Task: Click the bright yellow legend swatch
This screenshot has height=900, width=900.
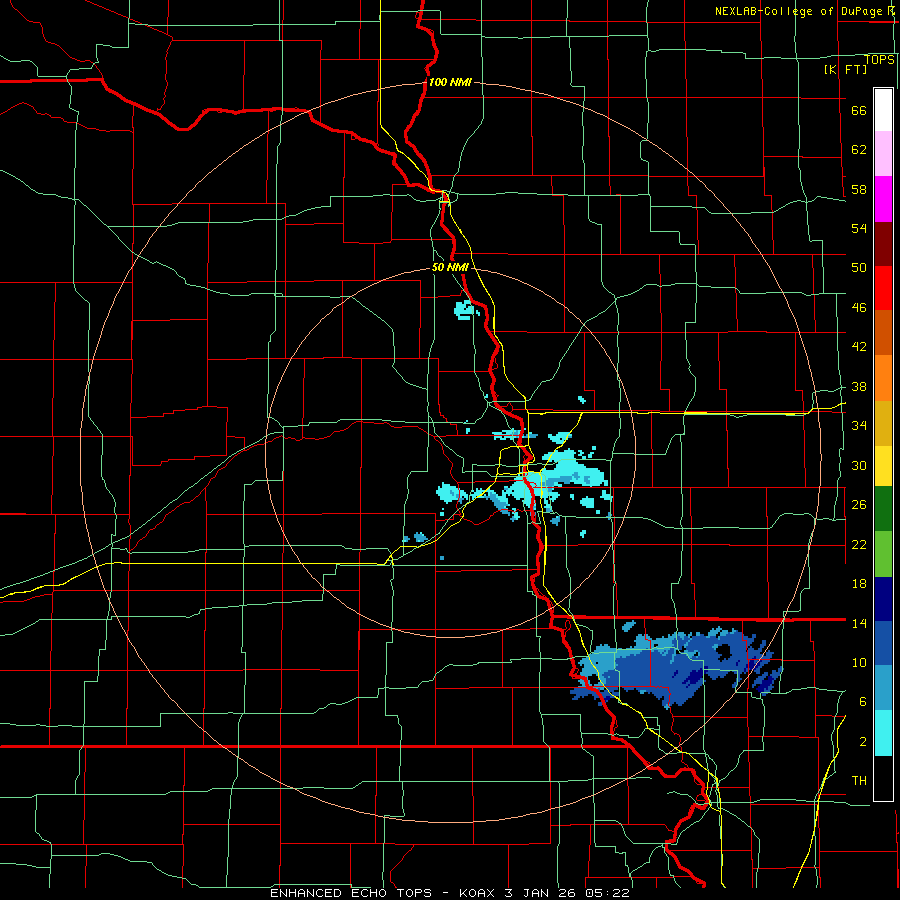Action: pos(883,466)
